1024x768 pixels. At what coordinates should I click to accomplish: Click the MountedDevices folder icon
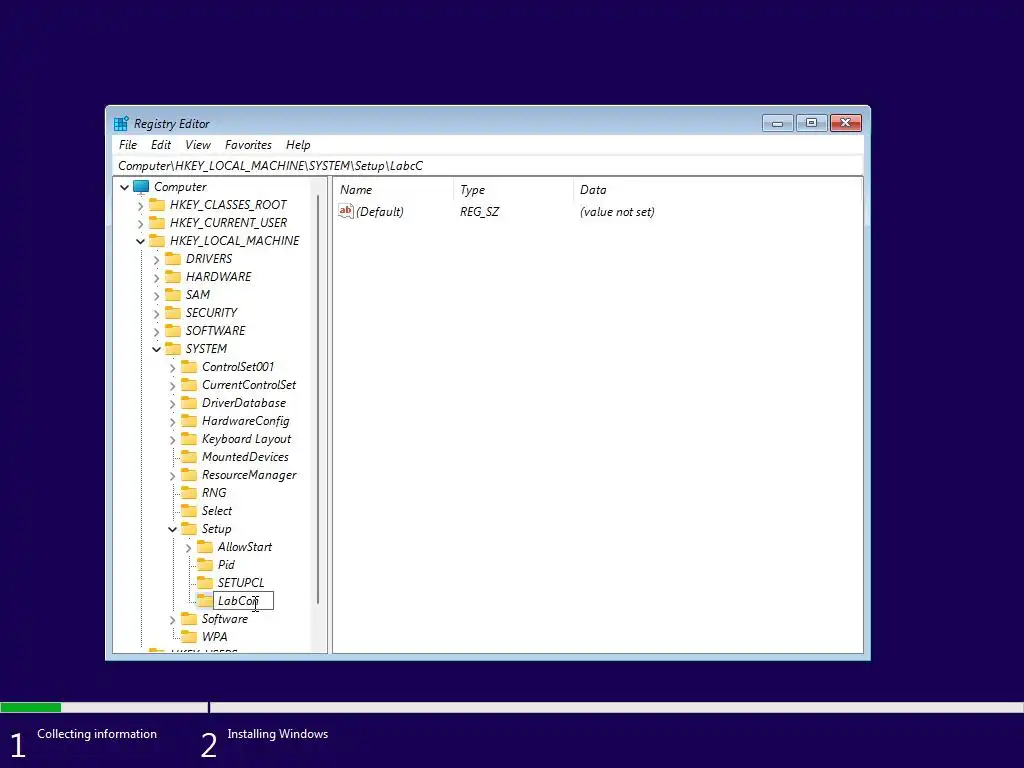coord(189,456)
